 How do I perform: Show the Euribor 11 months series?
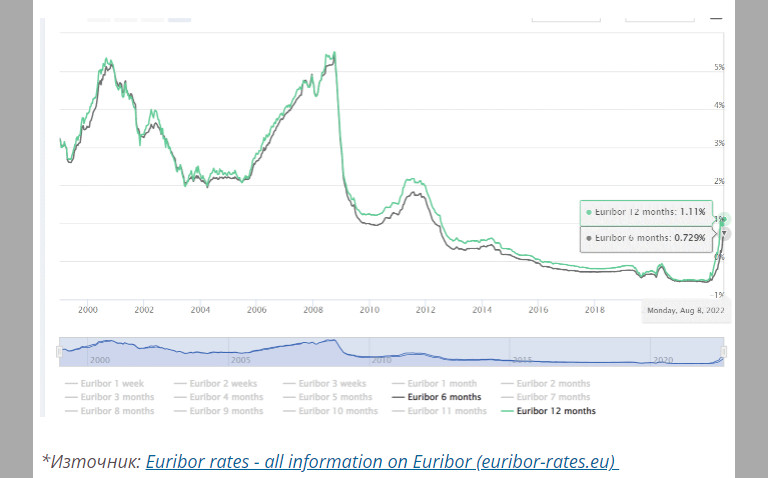449,411
